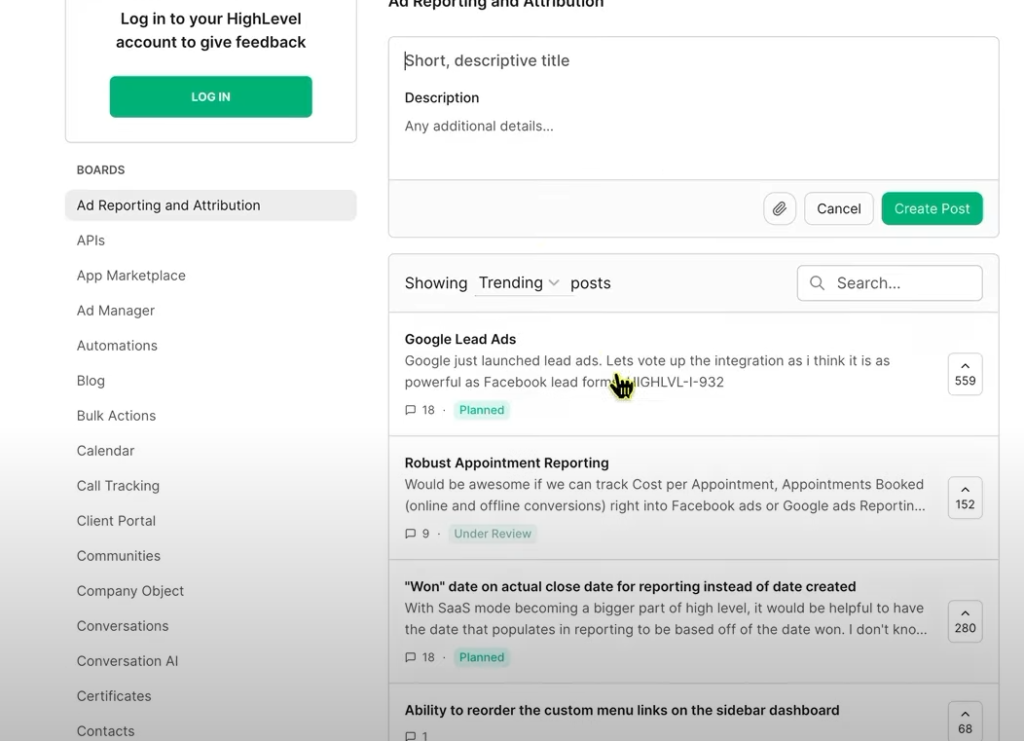Open comments on Robust Appointment Reporting post
Screen dimensions: 1024x741
coord(417,533)
